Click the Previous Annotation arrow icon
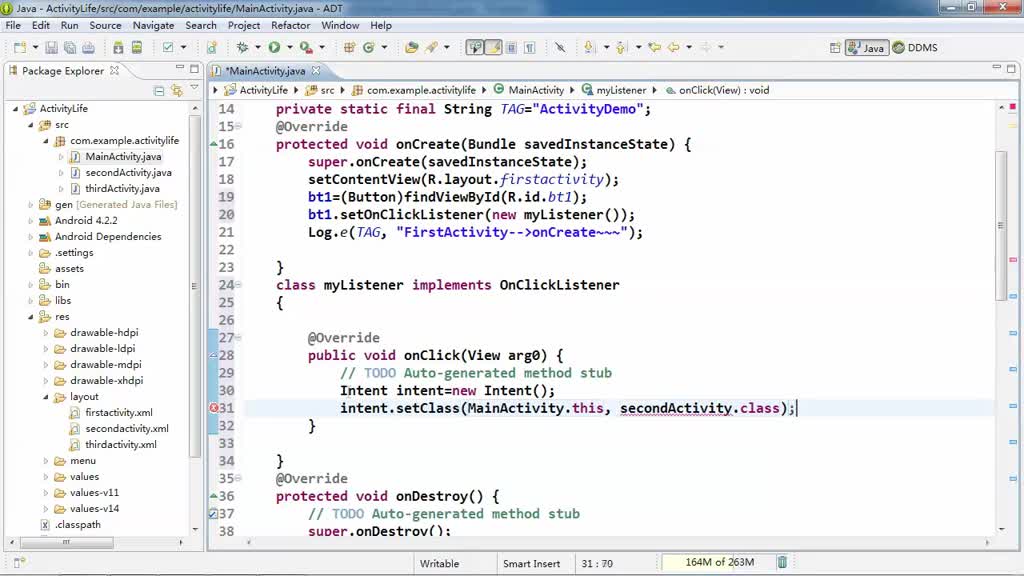 pyautogui.click(x=621, y=48)
